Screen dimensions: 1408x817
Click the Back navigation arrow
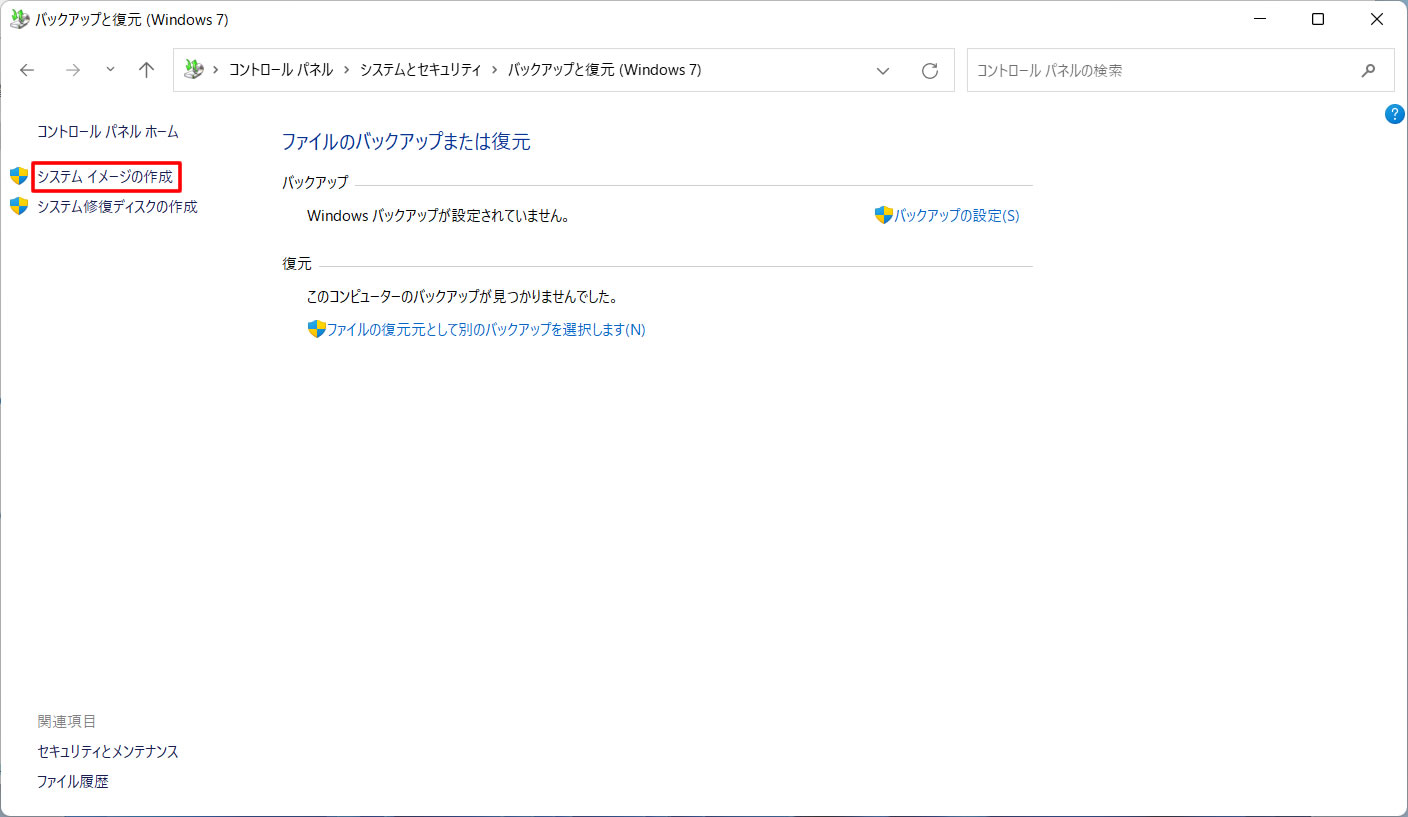(x=27, y=70)
